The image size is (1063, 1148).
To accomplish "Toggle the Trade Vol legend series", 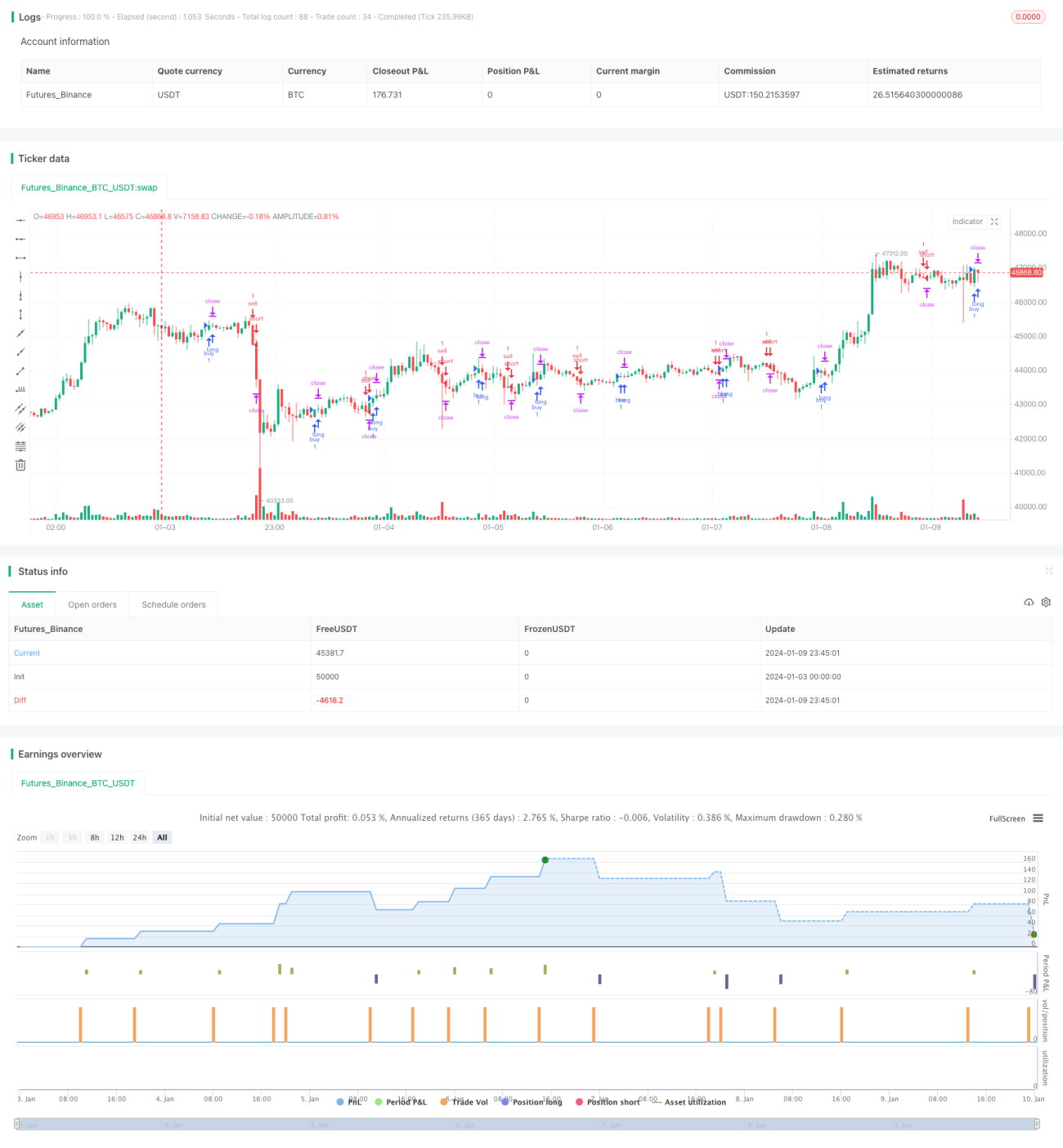I will pyautogui.click(x=464, y=1101).
